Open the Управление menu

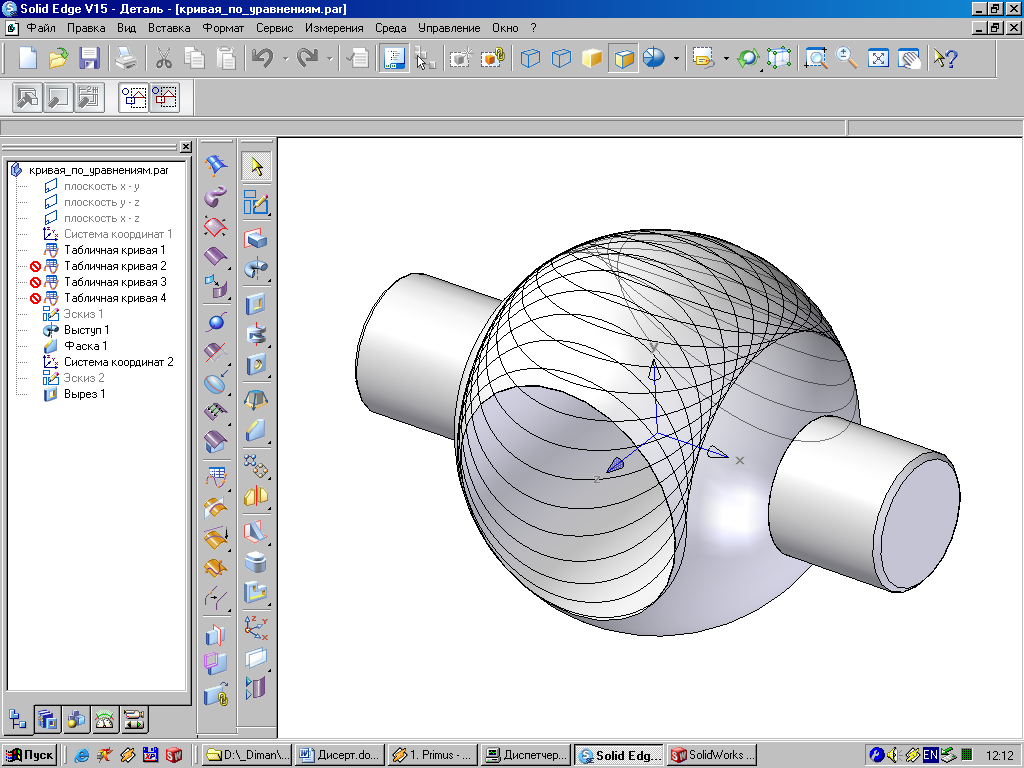click(x=449, y=28)
